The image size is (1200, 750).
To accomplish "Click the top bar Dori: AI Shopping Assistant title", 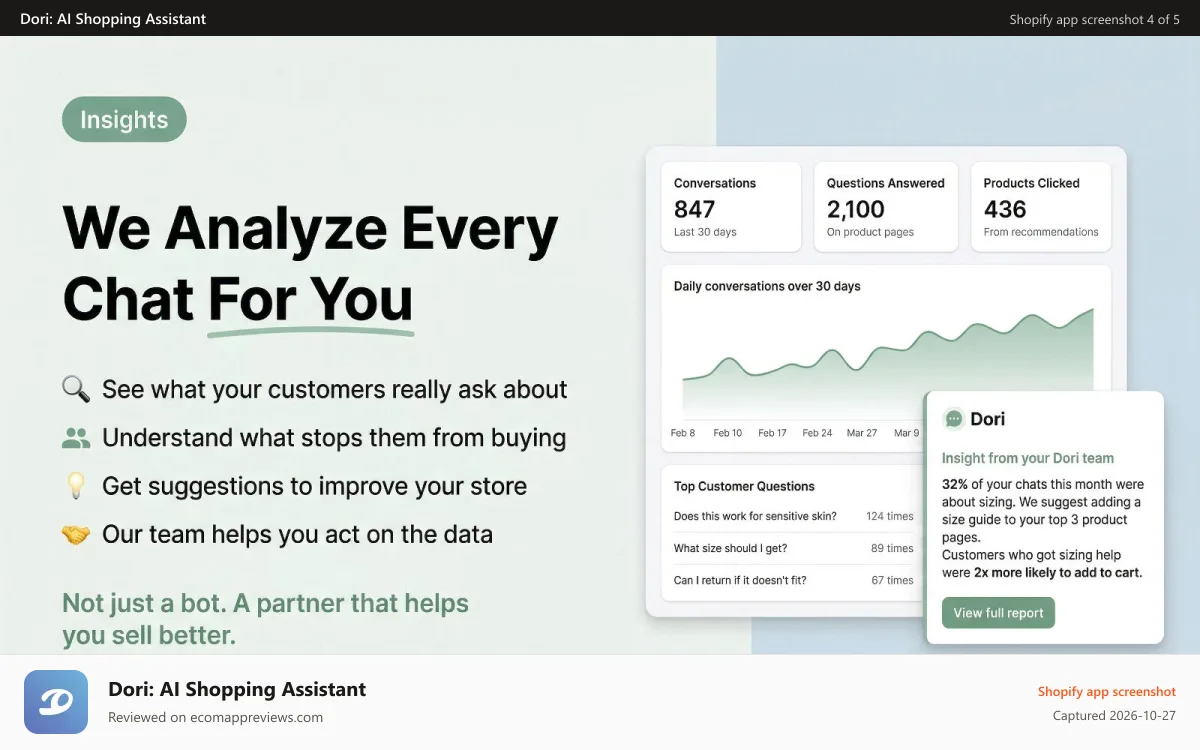I will point(113,19).
